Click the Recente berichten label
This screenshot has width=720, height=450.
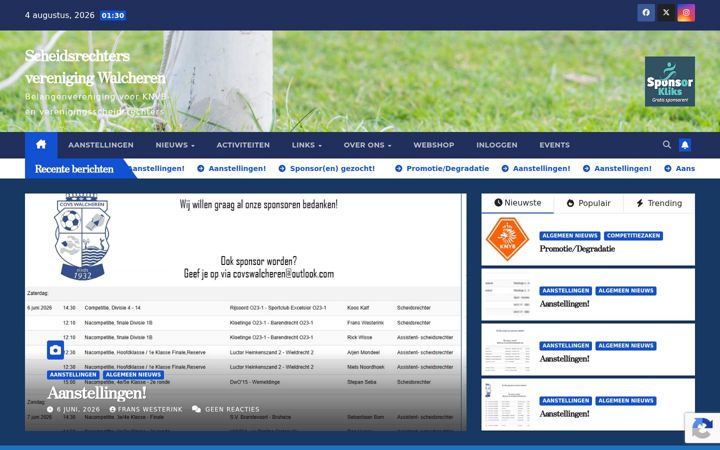(74, 169)
